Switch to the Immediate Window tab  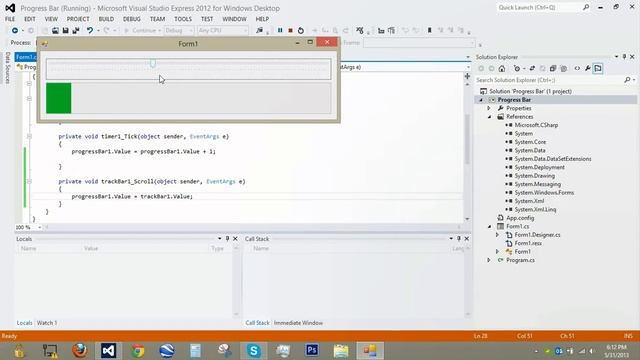298,323
